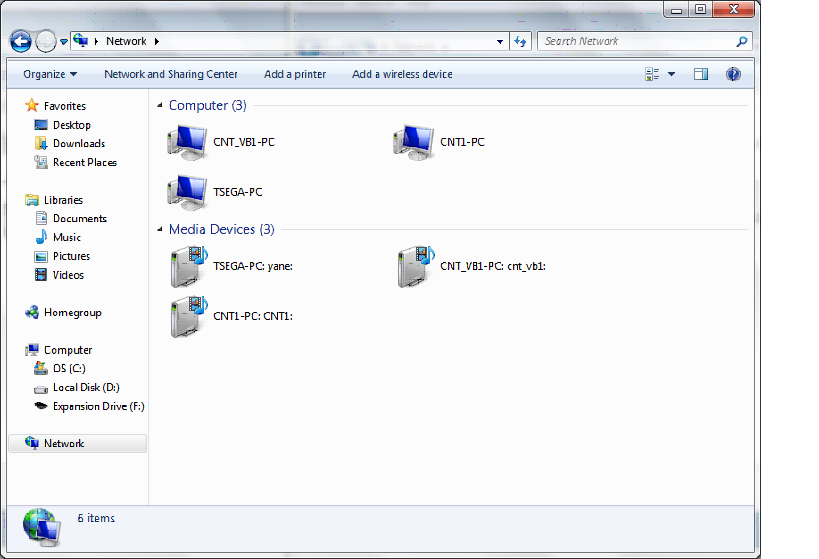Open Network and Sharing Center

point(171,74)
